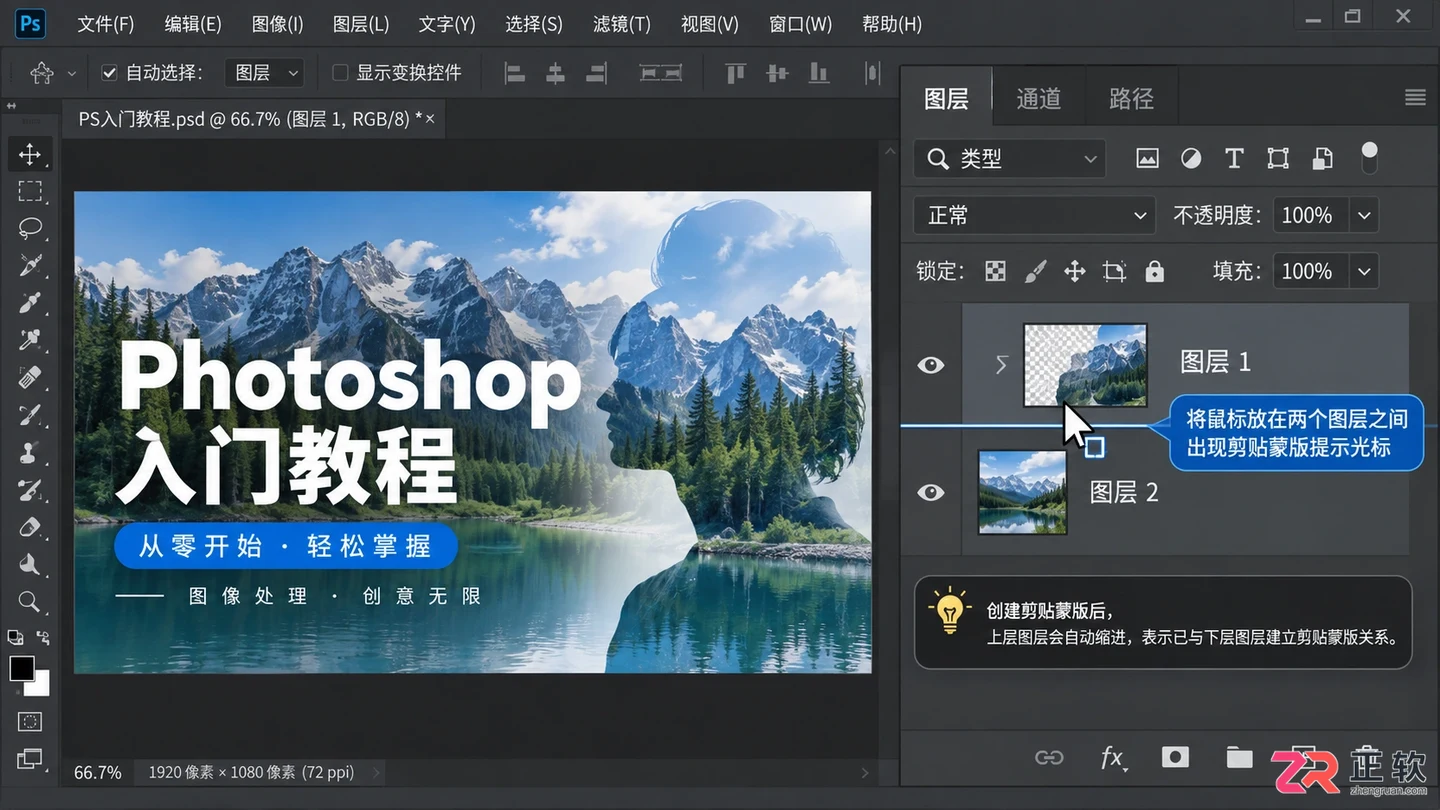The image size is (1440, 810).
Task: Select the Move tool in the toolbar
Action: (30, 154)
